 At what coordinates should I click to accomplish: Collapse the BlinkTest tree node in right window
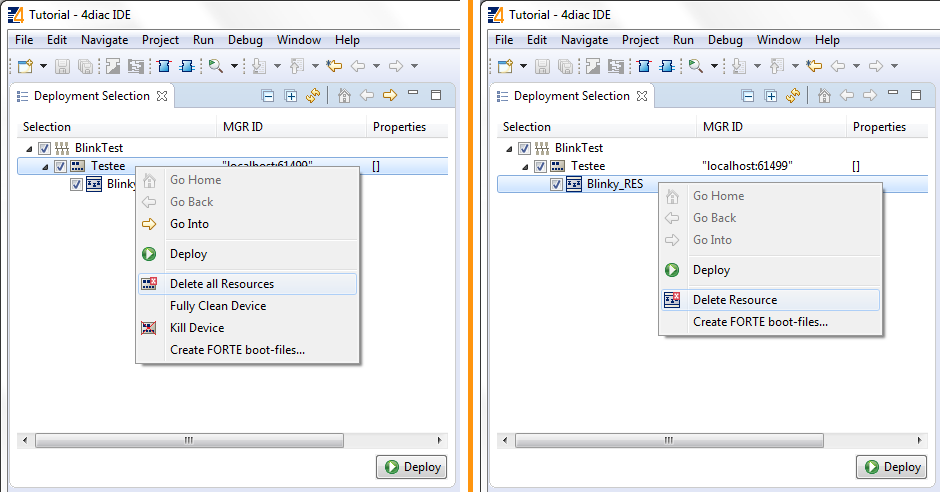[x=509, y=148]
